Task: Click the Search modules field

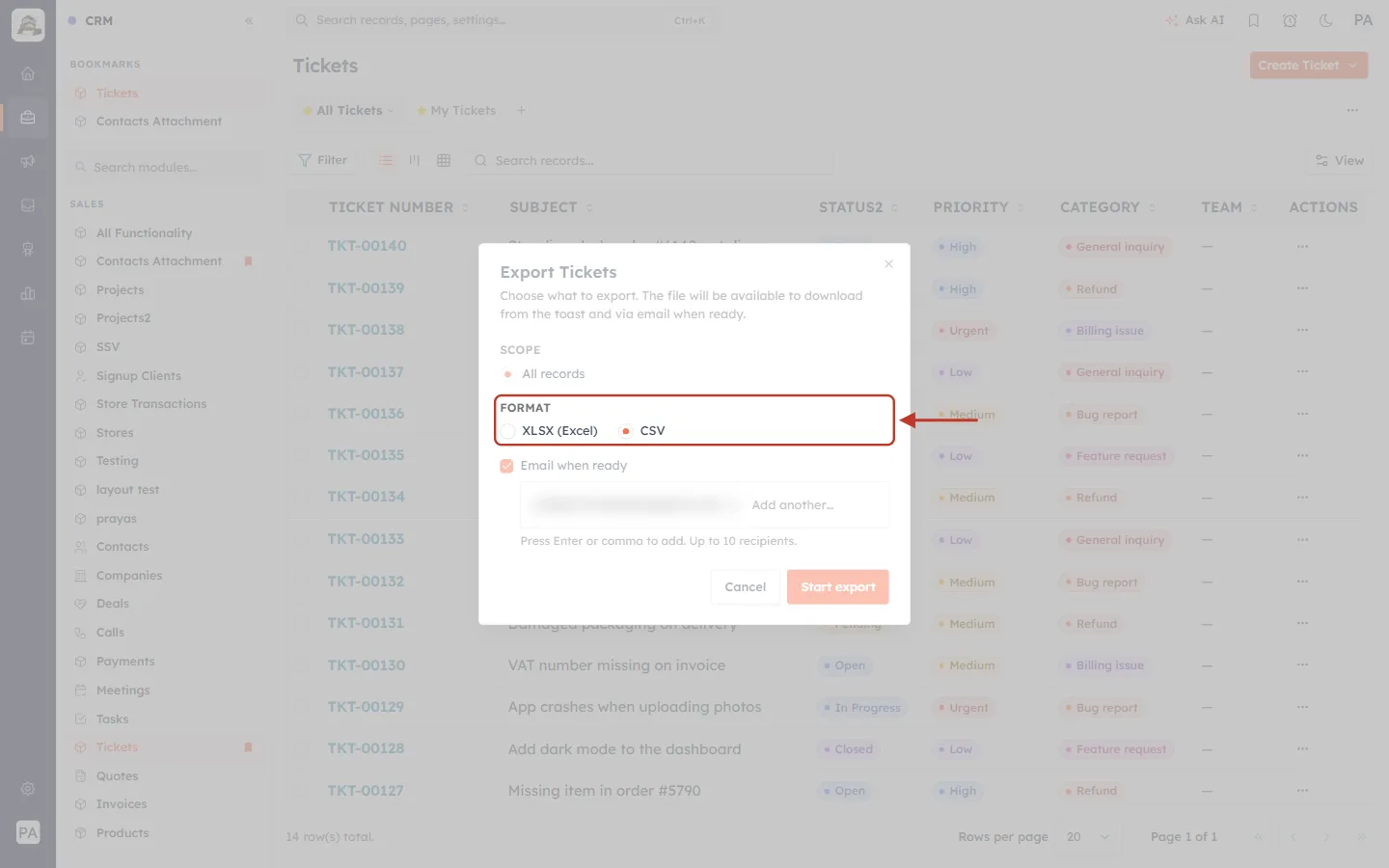Action: (166, 168)
